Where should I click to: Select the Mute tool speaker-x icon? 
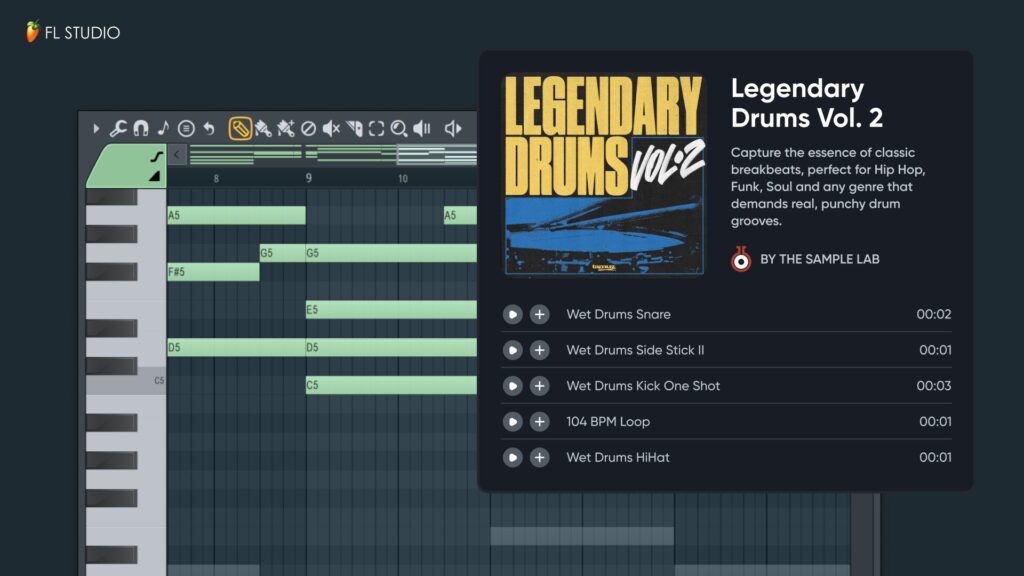tap(331, 129)
